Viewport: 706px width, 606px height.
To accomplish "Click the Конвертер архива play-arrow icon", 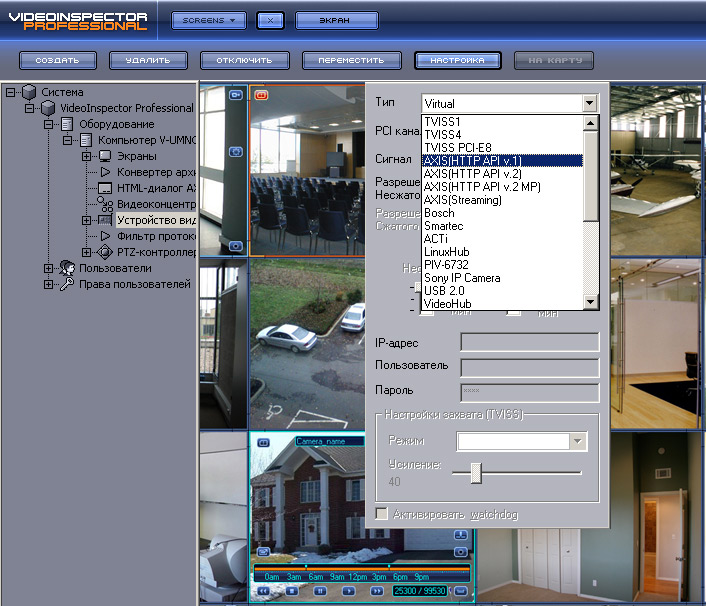I will (105, 172).
